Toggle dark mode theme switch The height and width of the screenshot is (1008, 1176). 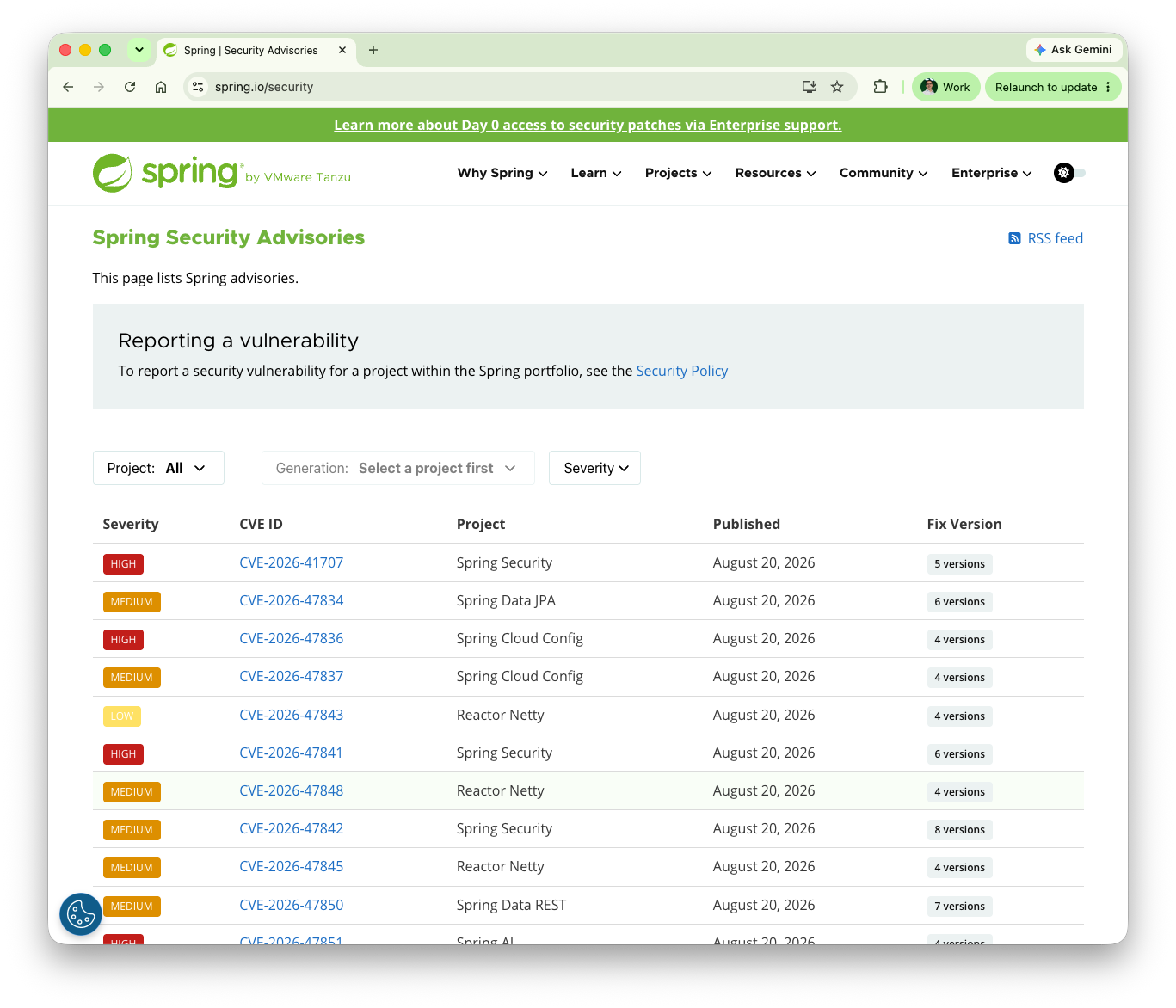point(1069,173)
